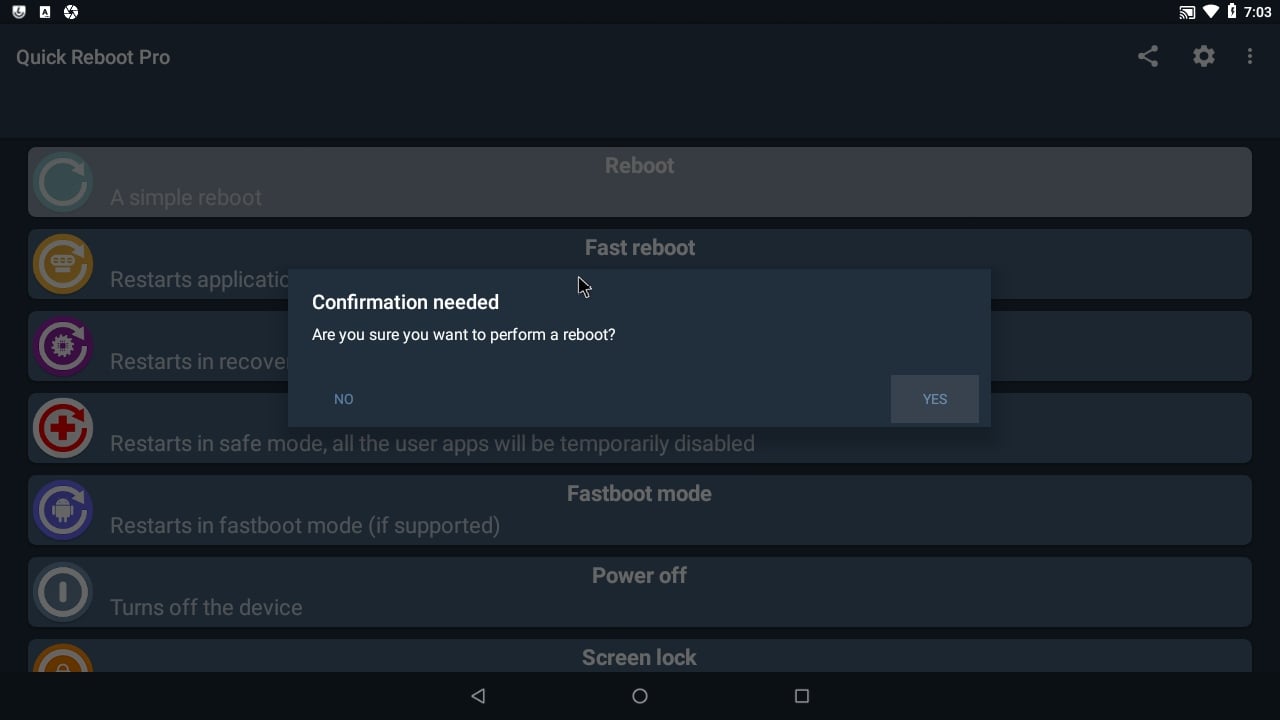
Task: Cancel the reboot with NO
Action: 343,398
